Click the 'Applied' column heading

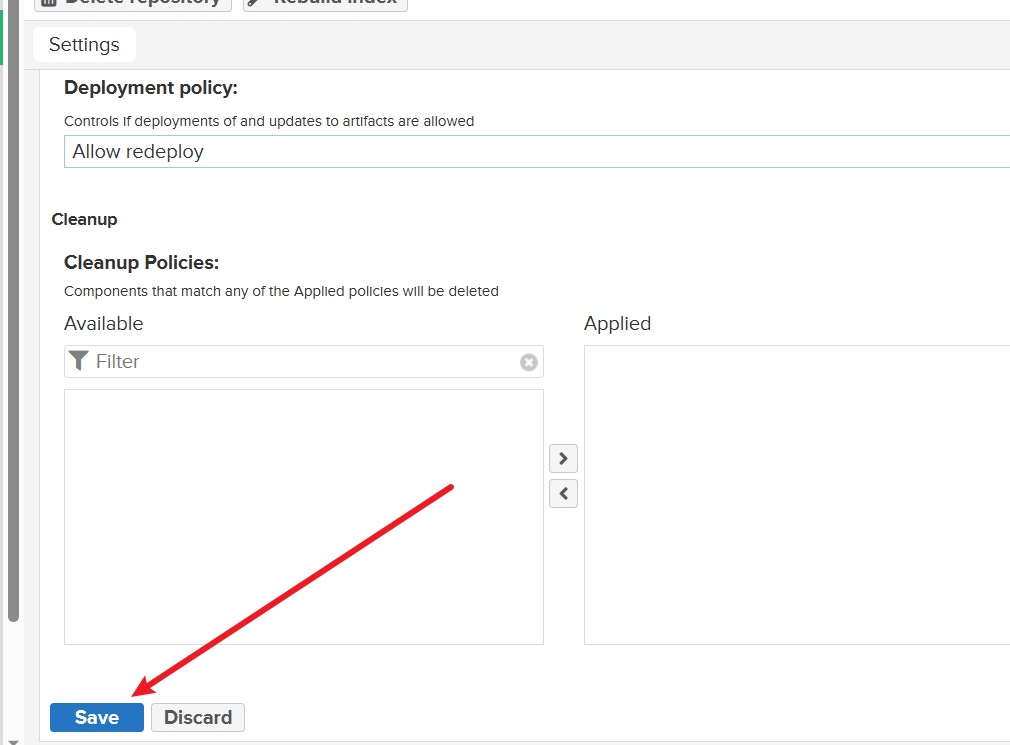[x=617, y=324]
